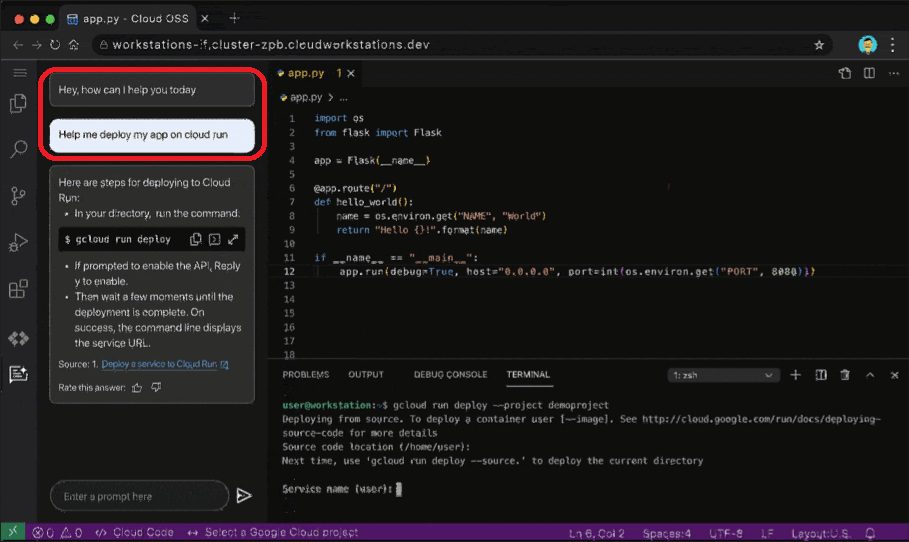The height and width of the screenshot is (542, 909).
Task: Click 'Hey, how can I help you today' message
Action: pyautogui.click(x=152, y=90)
